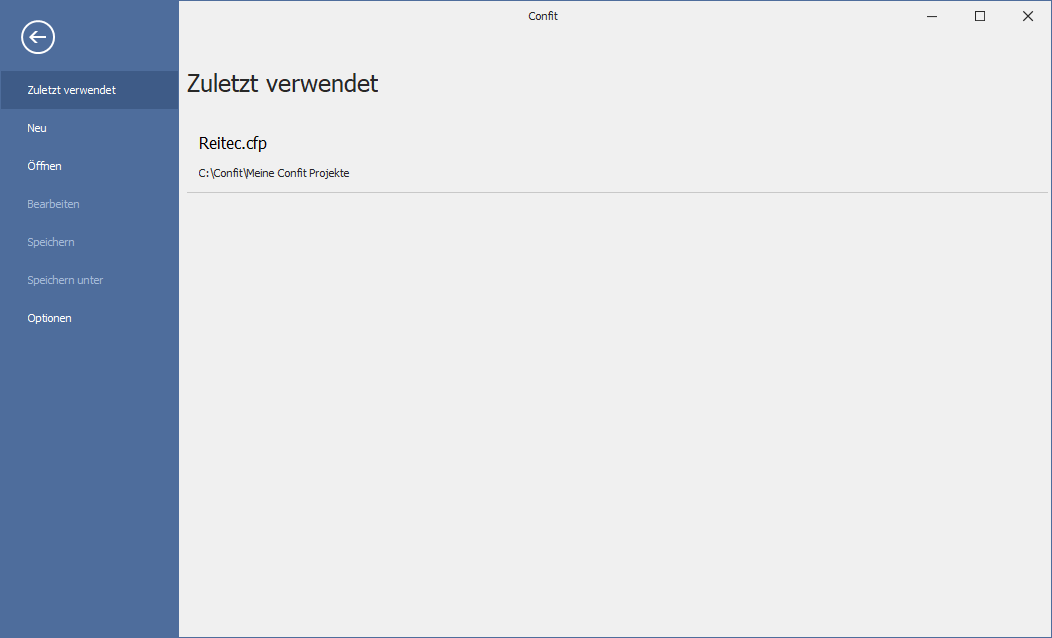The height and width of the screenshot is (638, 1052).
Task: Click the Confit title in the title bar
Action: pos(543,16)
